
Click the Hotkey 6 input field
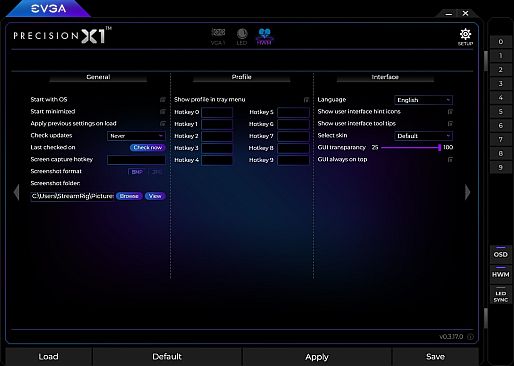(293, 124)
